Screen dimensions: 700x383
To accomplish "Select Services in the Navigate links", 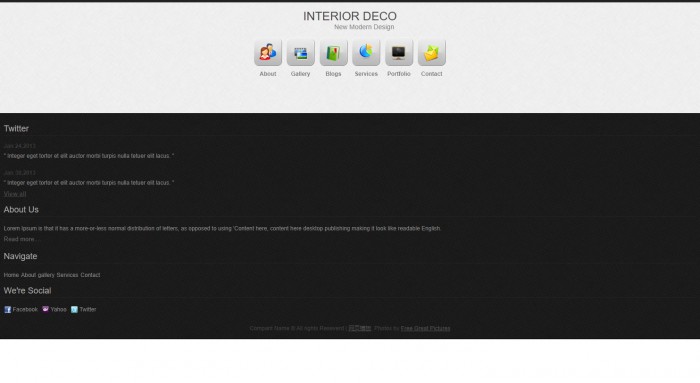I will pos(67,275).
